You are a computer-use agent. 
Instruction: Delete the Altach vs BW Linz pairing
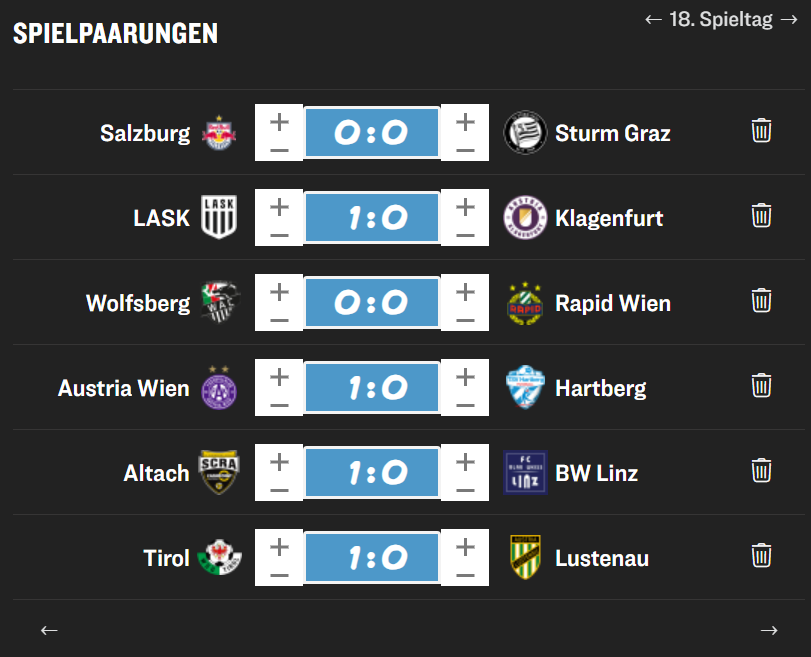(761, 471)
